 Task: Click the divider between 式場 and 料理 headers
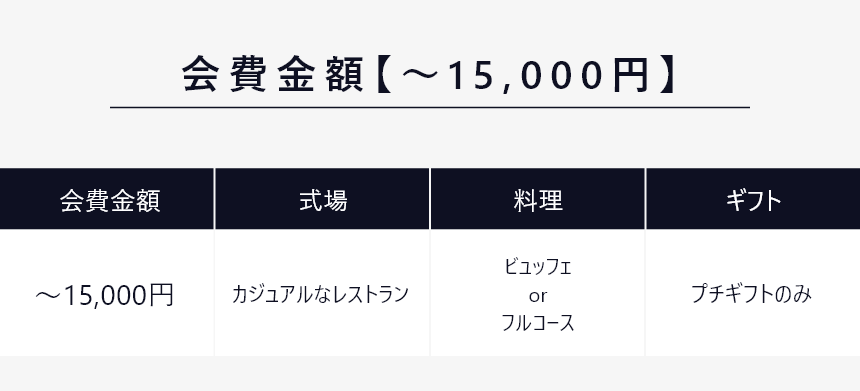[x=430, y=199]
